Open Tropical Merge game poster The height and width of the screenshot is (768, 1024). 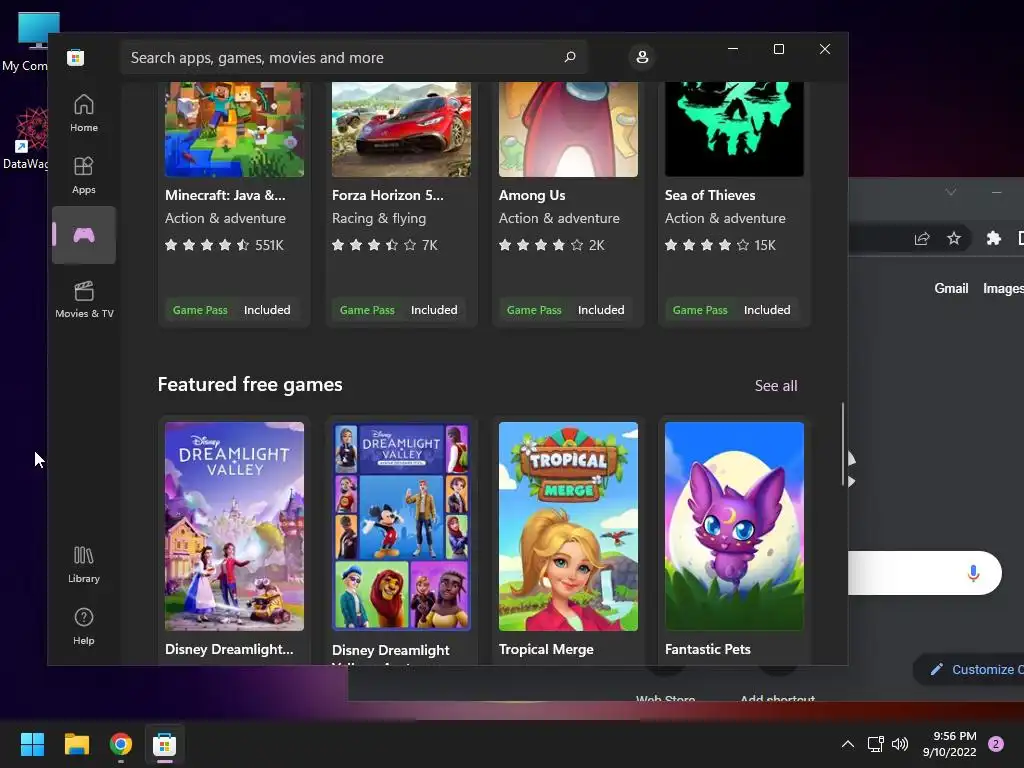[x=568, y=526]
